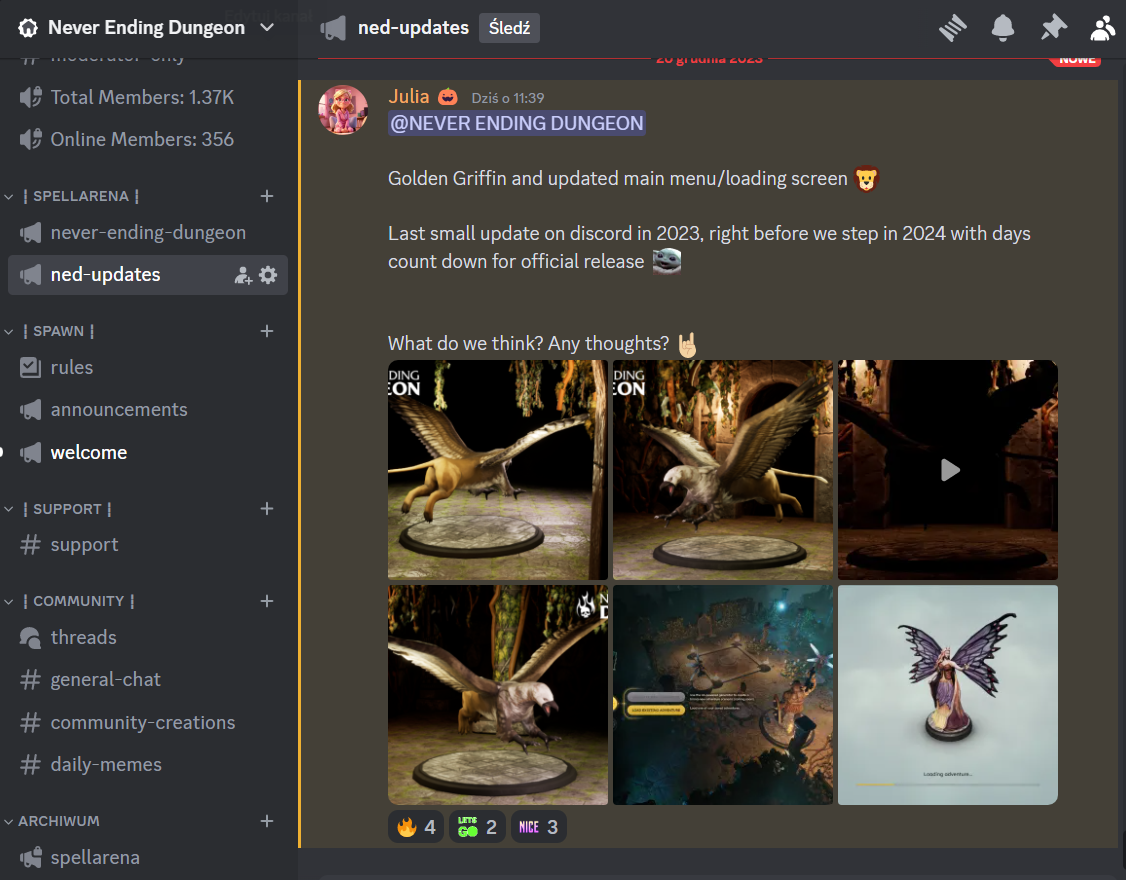Collapse the ARCHIWUM category
The height and width of the screenshot is (880, 1126).
click(x=53, y=821)
